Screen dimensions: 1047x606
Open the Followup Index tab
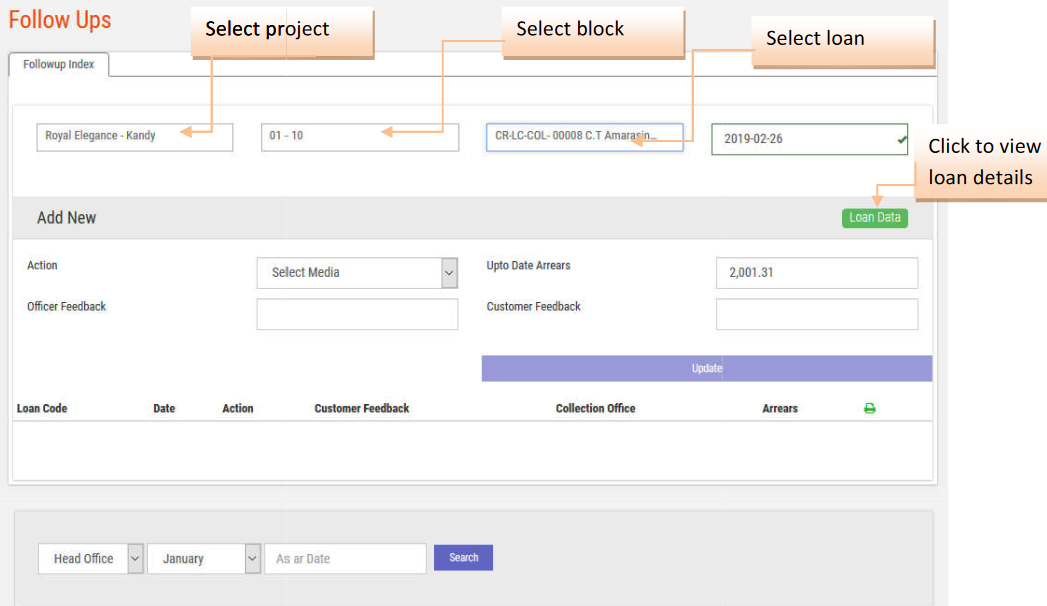pos(59,64)
